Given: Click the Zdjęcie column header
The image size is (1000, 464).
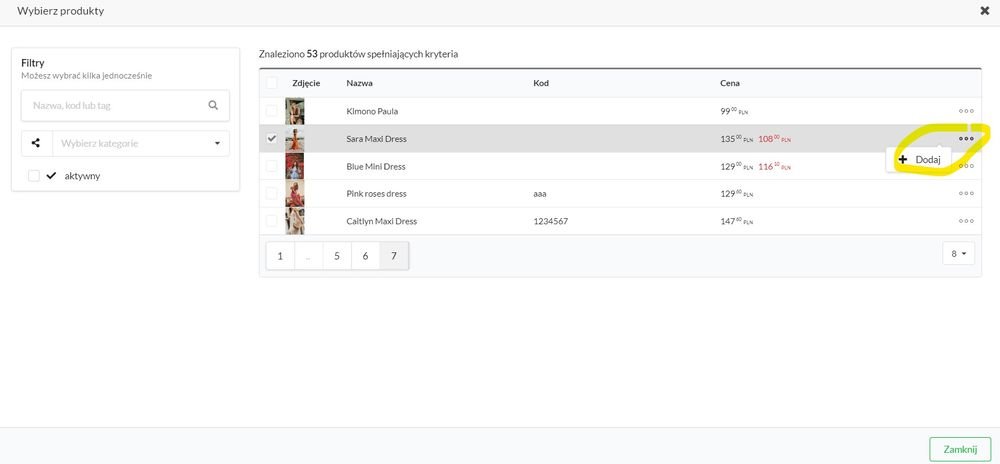Looking at the screenshot, I should tap(306, 83).
